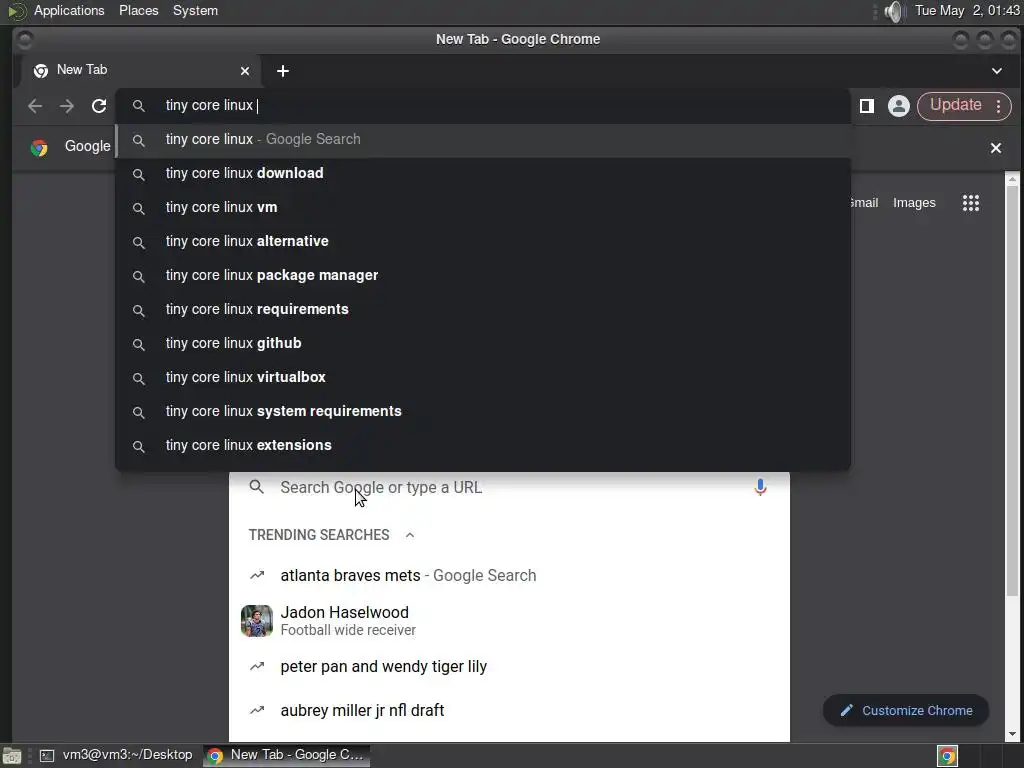Click the Search Google or type a URL box

[x=509, y=488]
